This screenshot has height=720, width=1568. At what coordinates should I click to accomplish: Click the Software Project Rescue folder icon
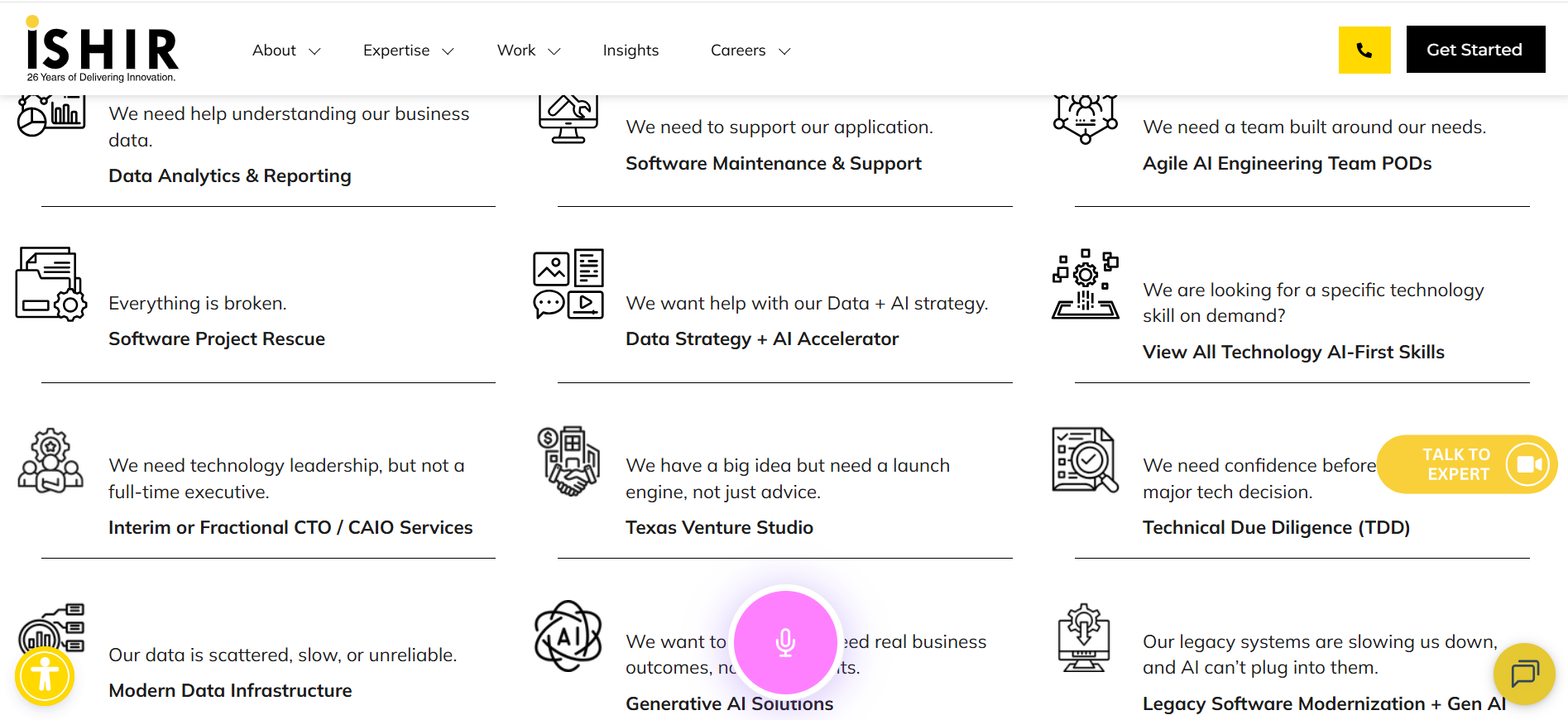[50, 284]
